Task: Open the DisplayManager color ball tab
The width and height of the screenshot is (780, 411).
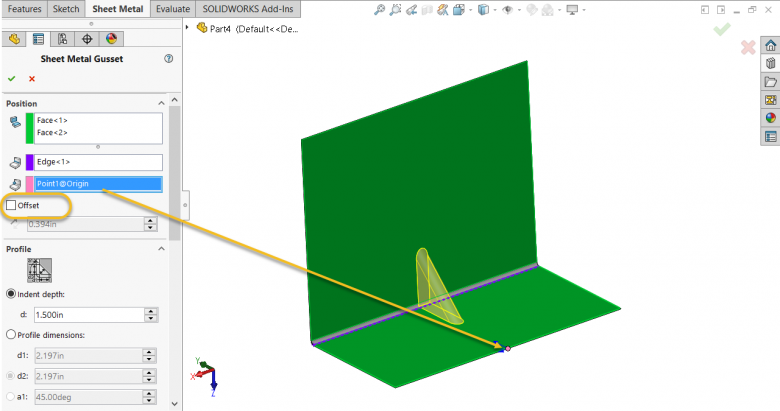Action: tap(111, 39)
